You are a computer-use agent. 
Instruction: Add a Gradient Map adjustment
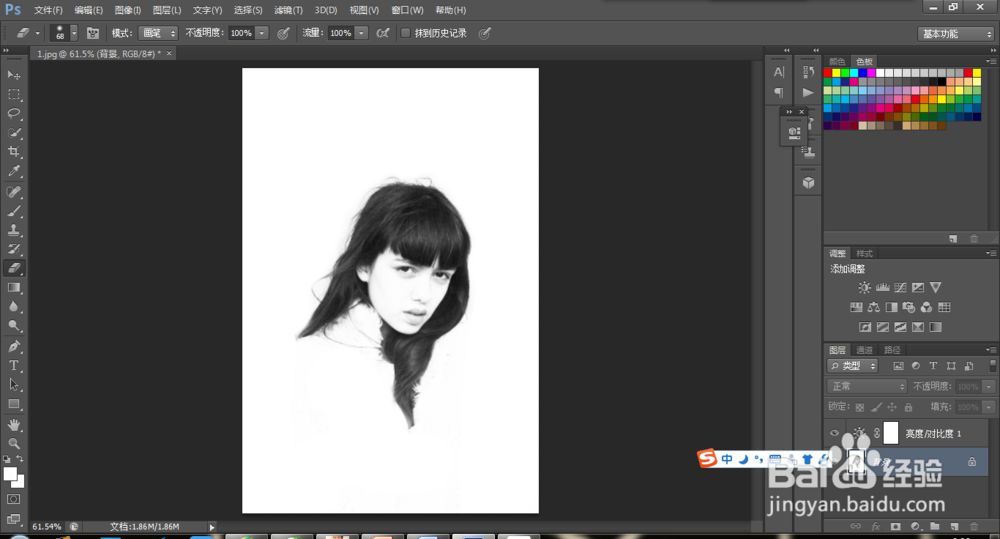(x=936, y=327)
